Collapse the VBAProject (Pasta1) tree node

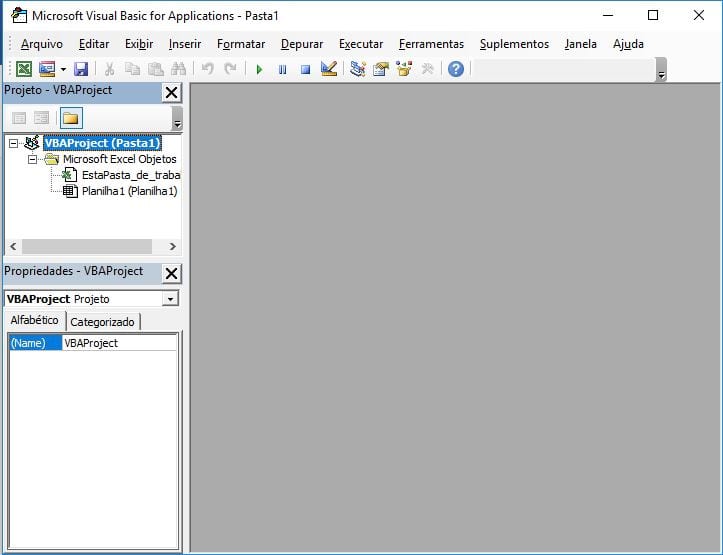point(14,143)
